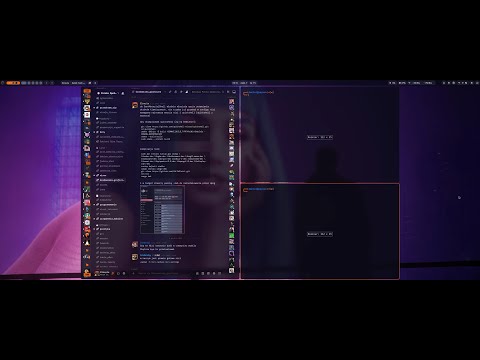Screen dimensions: 480x360
Task: Open the Tux penguin server icon
Action: [87, 243]
